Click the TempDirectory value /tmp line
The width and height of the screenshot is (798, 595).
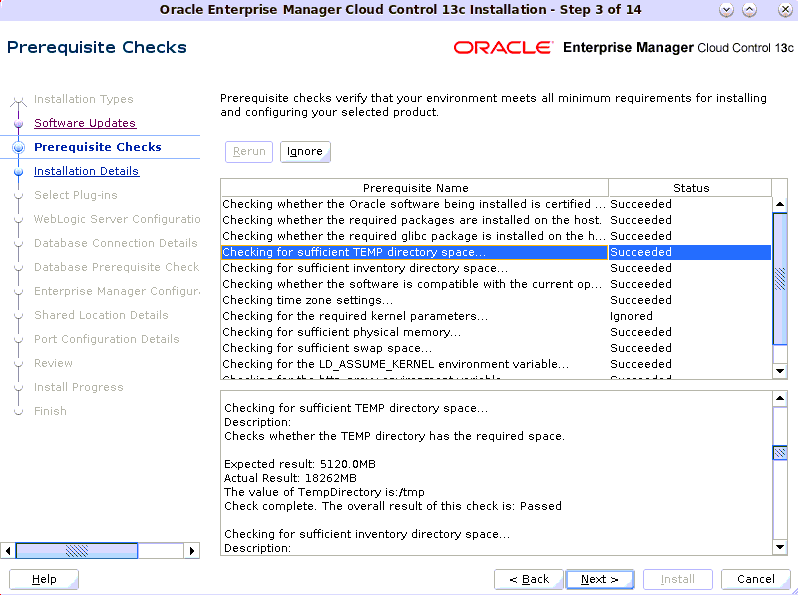coord(324,492)
